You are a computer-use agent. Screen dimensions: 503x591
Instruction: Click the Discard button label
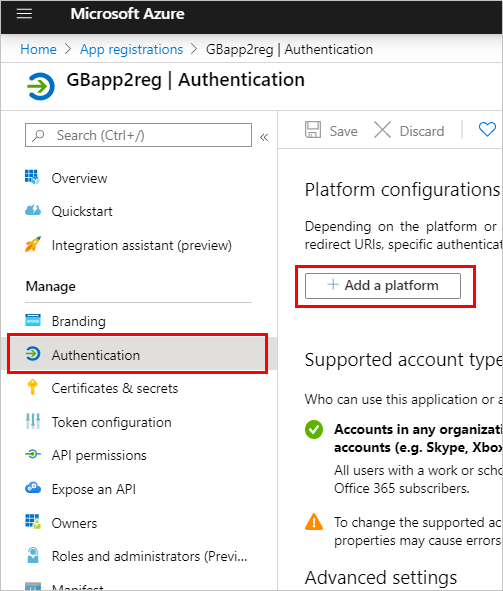point(422,131)
